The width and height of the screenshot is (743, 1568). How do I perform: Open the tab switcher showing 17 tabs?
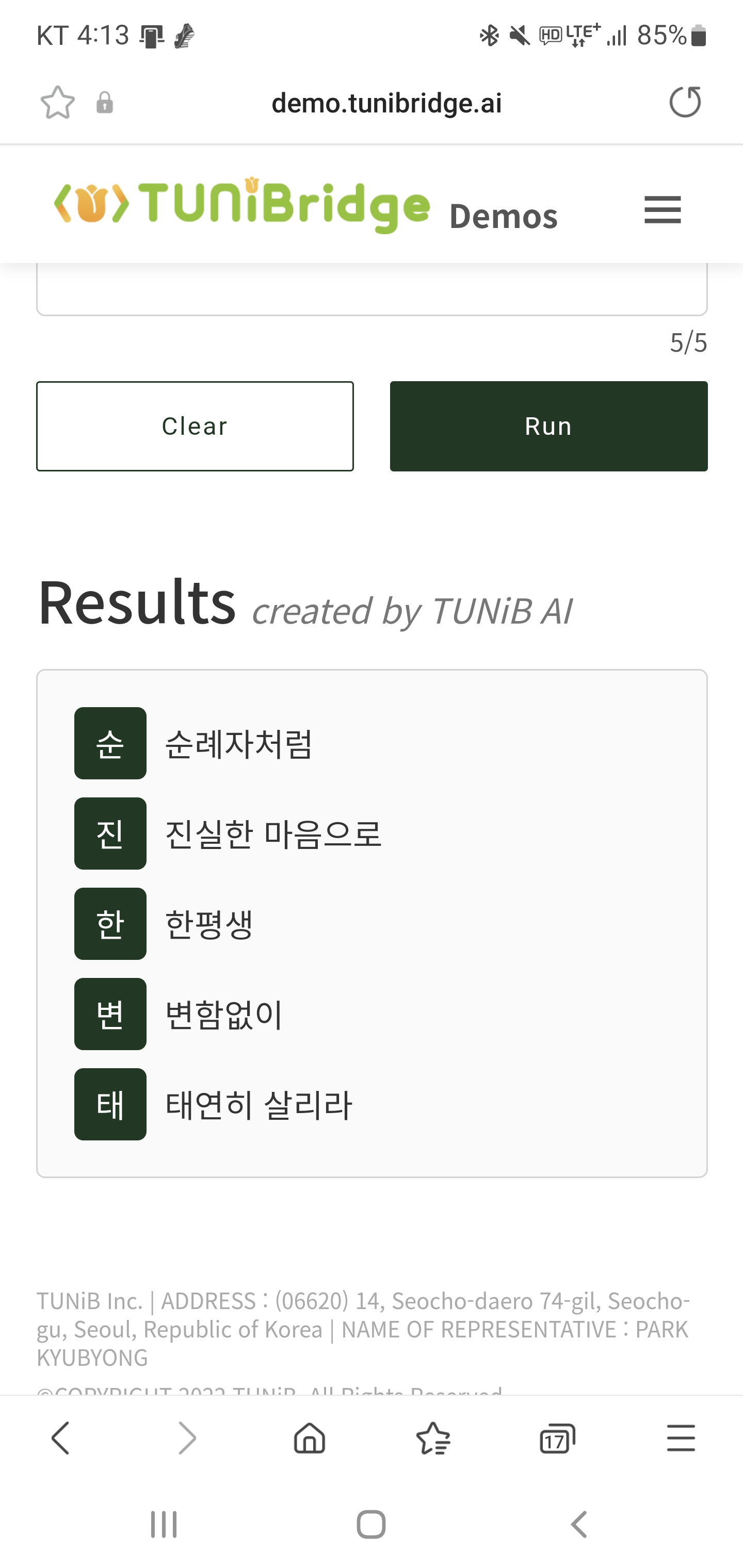[557, 1439]
